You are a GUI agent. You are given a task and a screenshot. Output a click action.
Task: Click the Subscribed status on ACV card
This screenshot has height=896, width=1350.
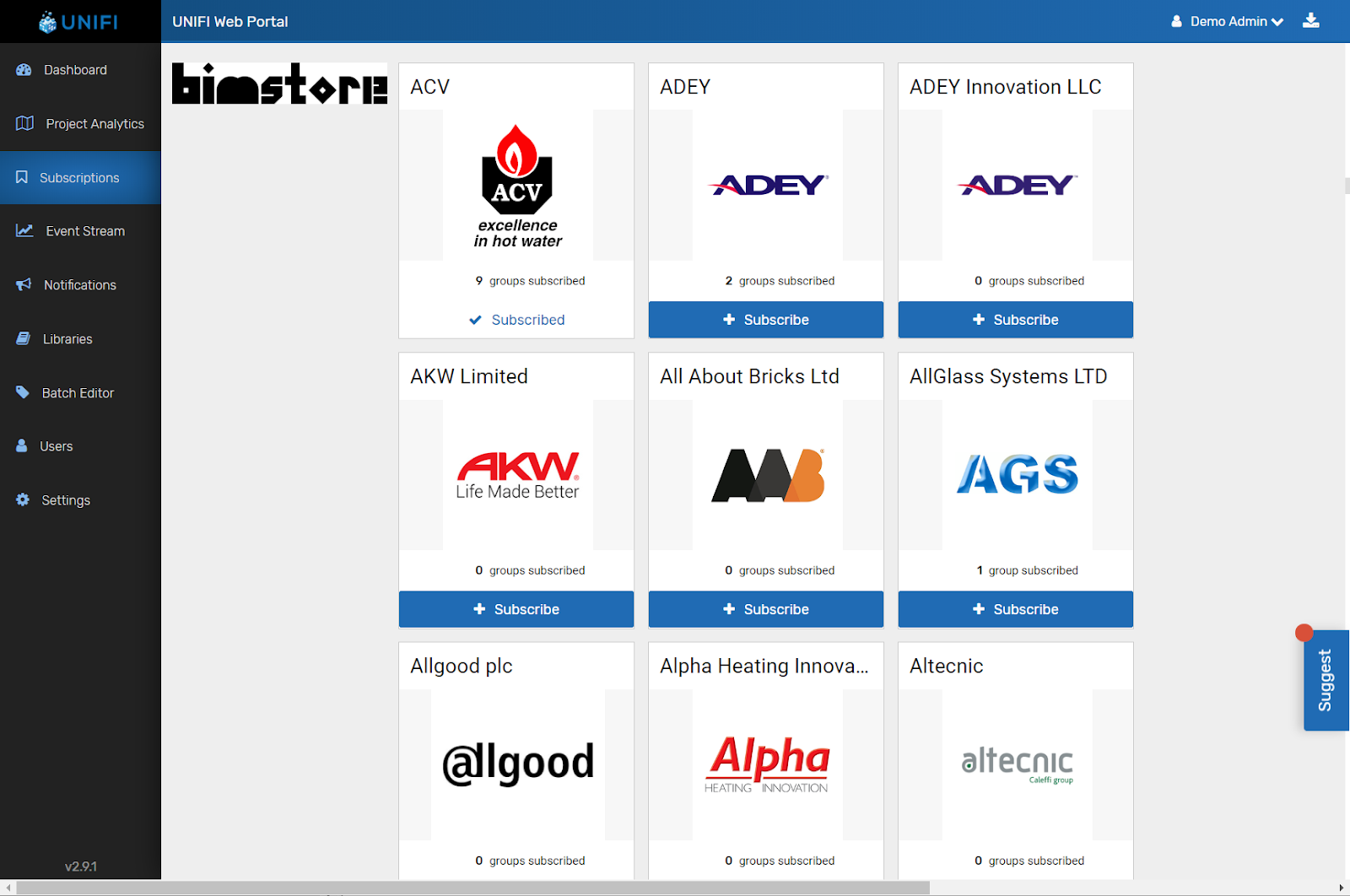point(516,320)
